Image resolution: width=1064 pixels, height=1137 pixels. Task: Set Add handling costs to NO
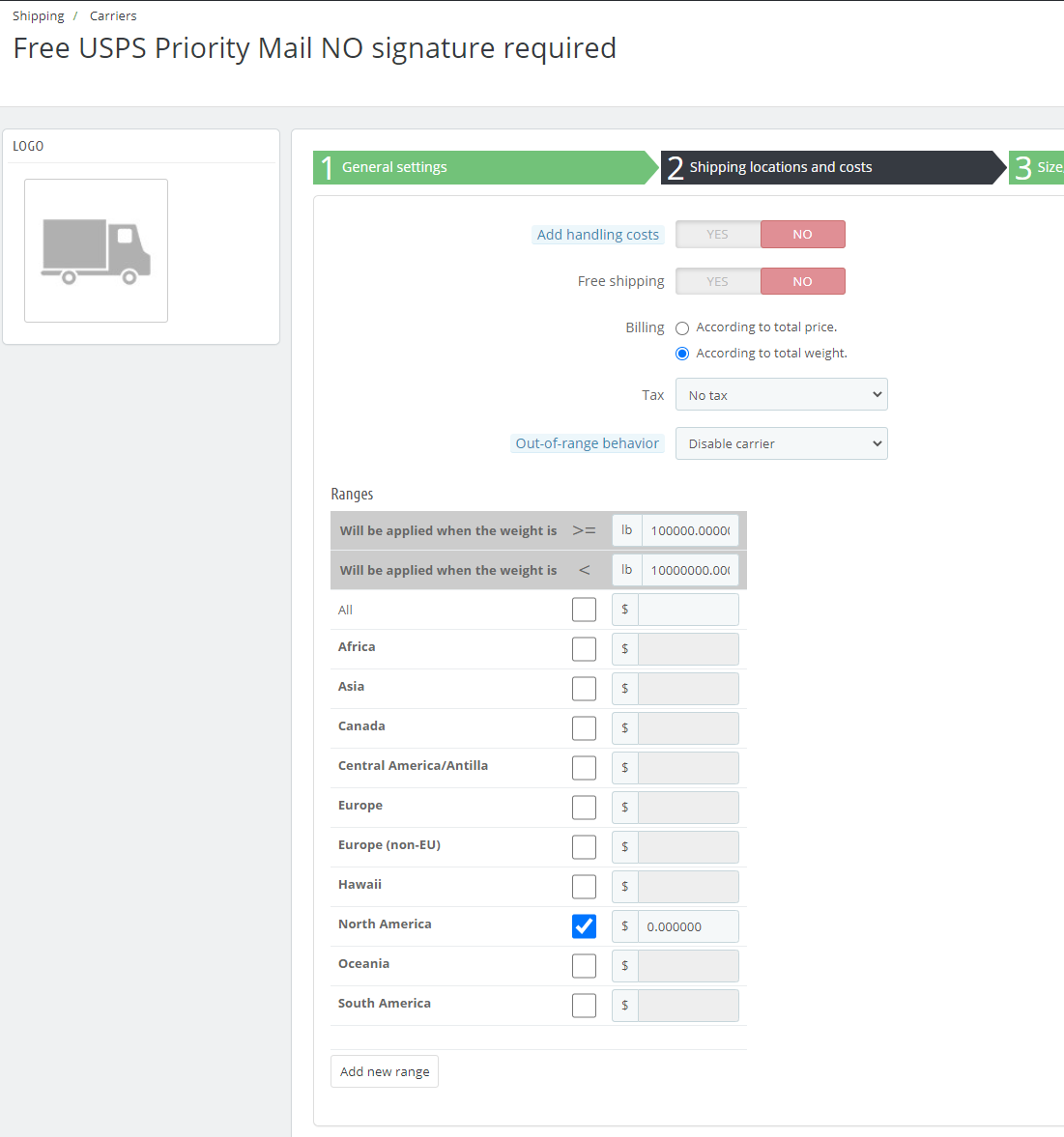pyautogui.click(x=803, y=234)
